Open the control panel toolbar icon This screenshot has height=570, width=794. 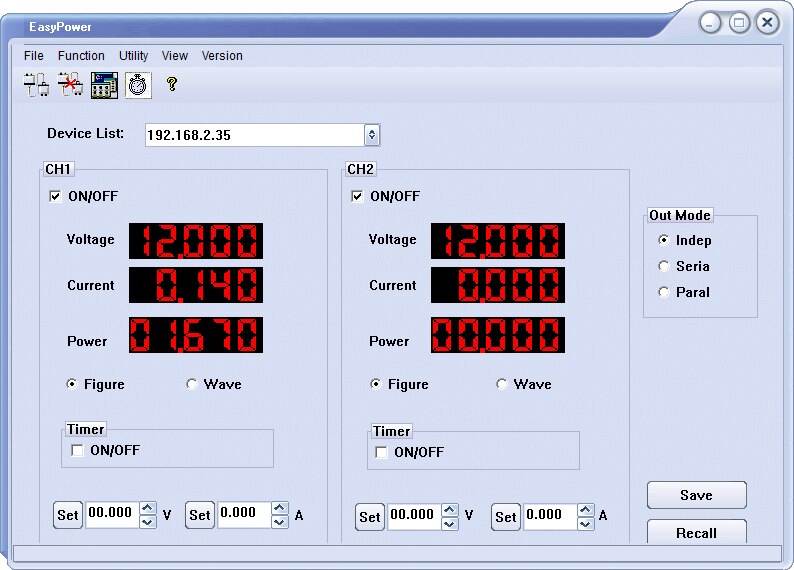[x=104, y=85]
